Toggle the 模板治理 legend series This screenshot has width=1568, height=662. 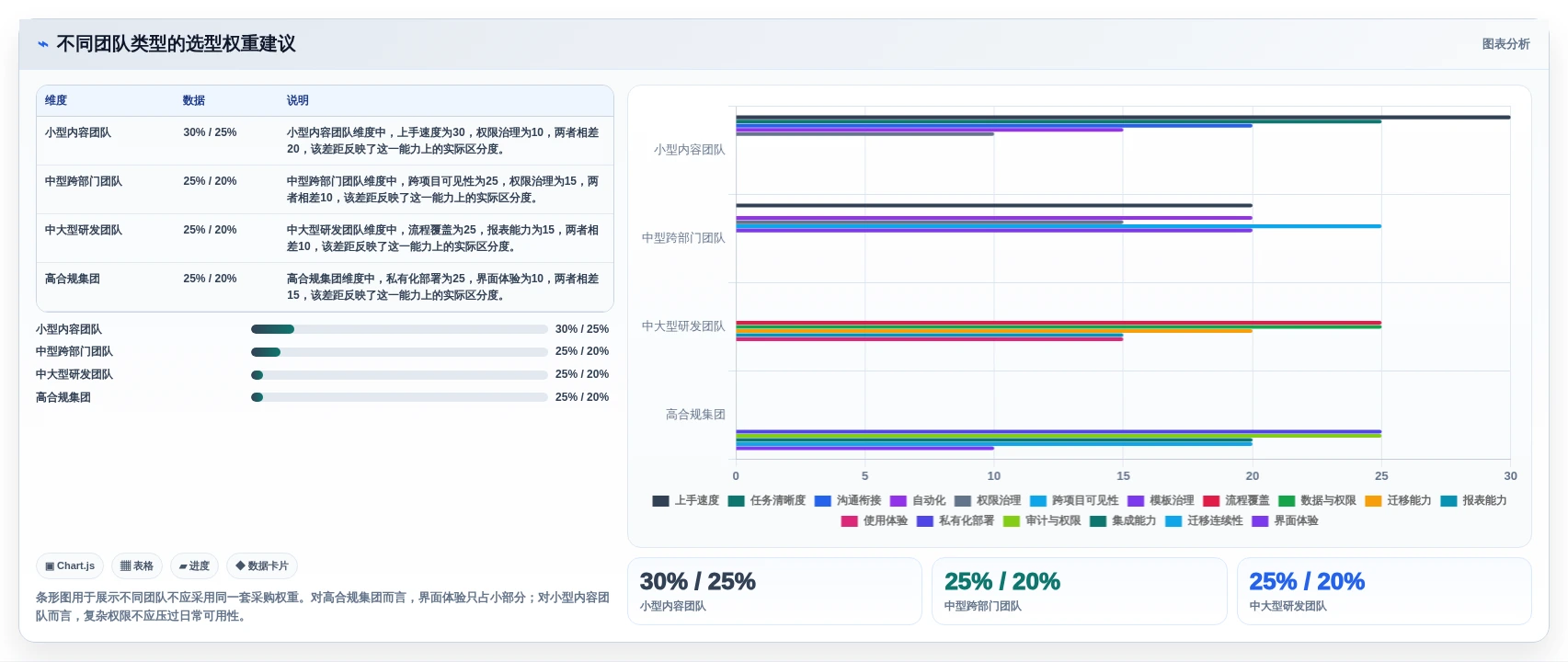[1160, 501]
